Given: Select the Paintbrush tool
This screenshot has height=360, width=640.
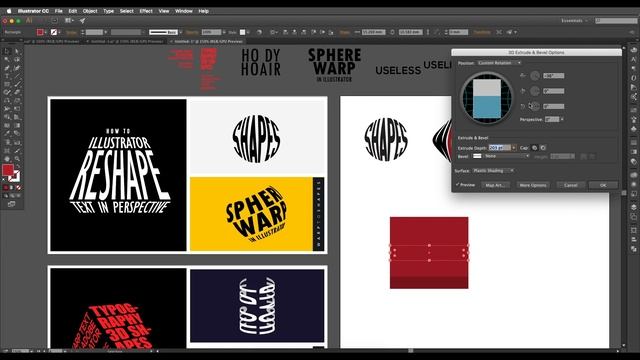Looking at the screenshot, I should pos(17,84).
